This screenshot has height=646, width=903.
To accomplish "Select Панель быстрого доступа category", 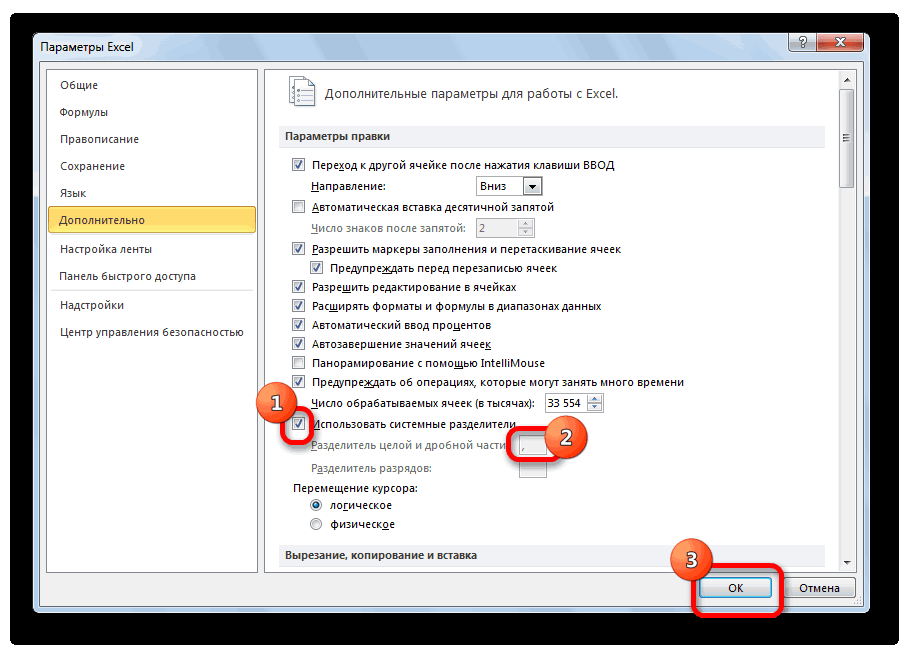I will pyautogui.click(x=127, y=276).
